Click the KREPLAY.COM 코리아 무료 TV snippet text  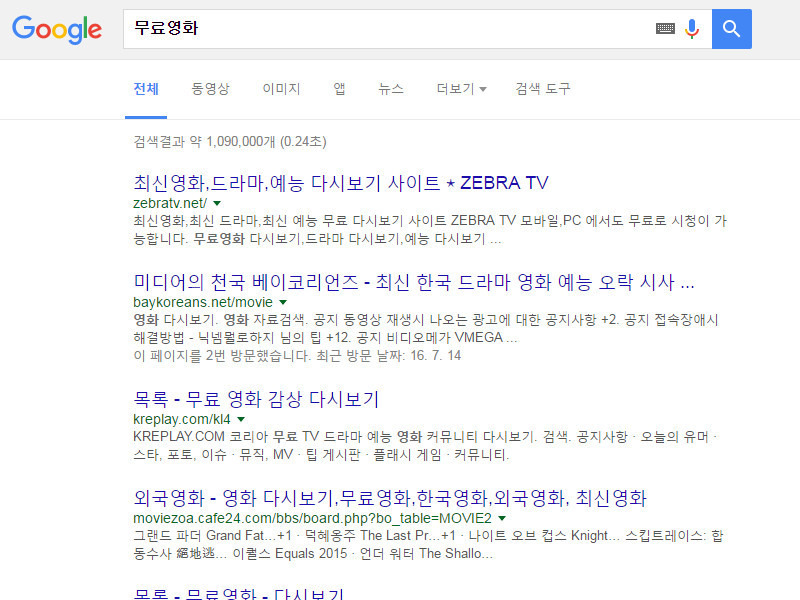tap(425, 445)
